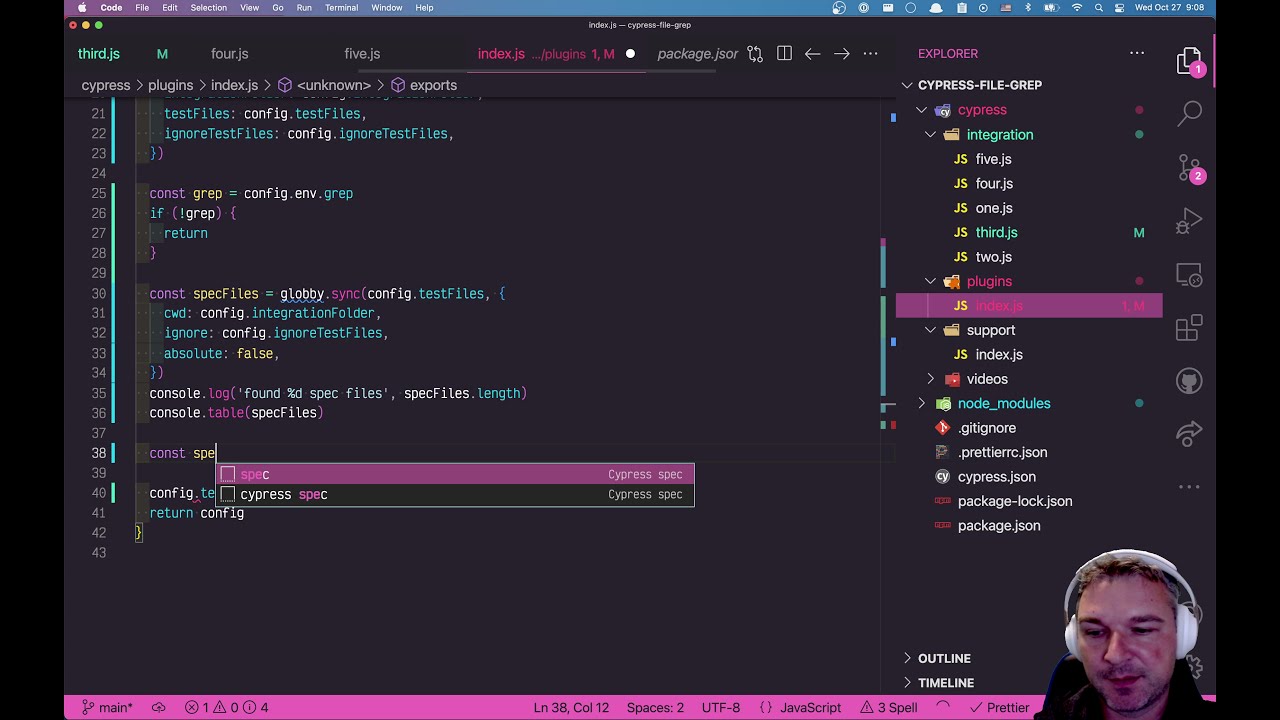
Task: Open the Extensions view
Action: tap(1189, 327)
